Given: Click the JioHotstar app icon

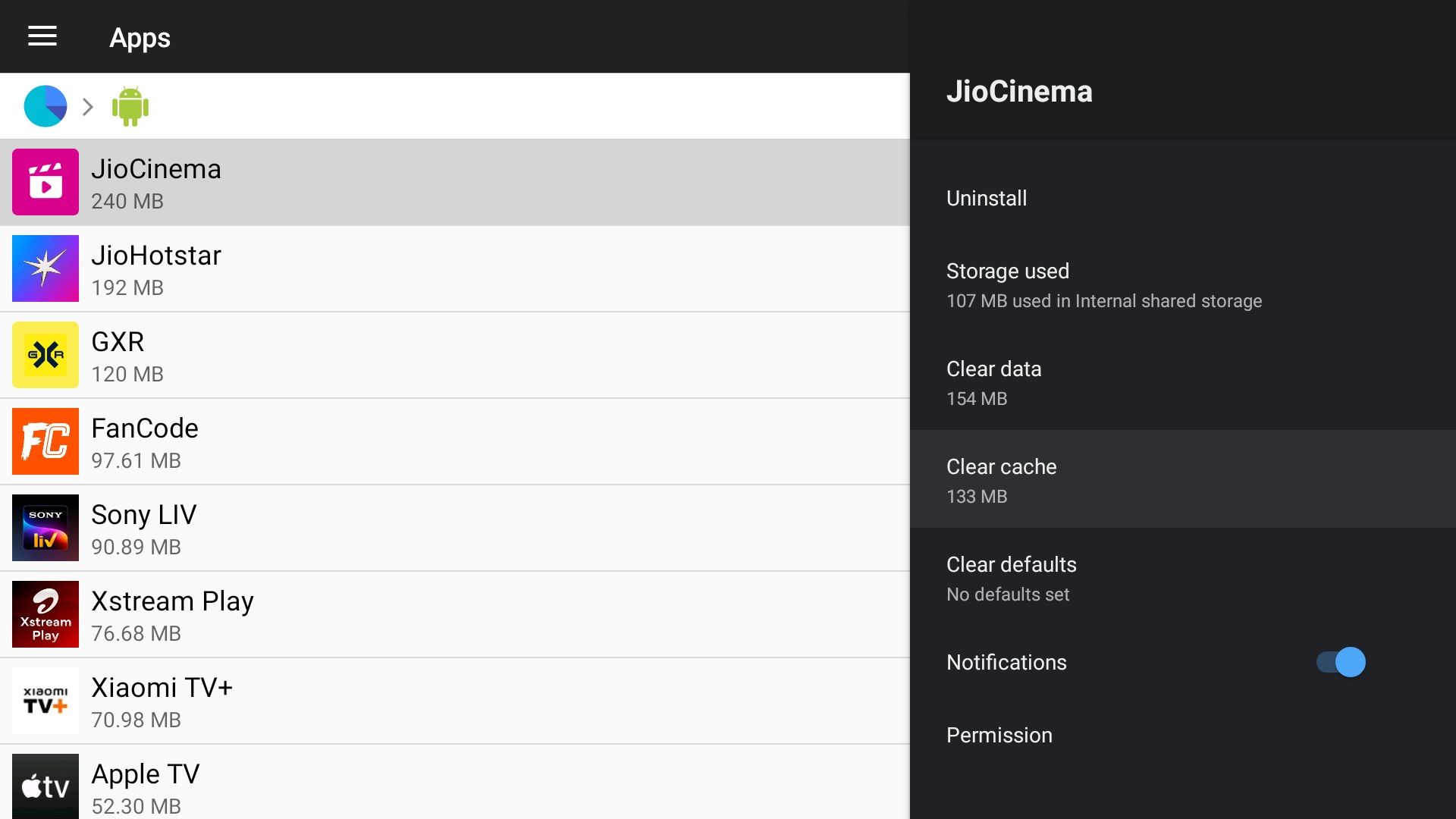Looking at the screenshot, I should 45,268.
